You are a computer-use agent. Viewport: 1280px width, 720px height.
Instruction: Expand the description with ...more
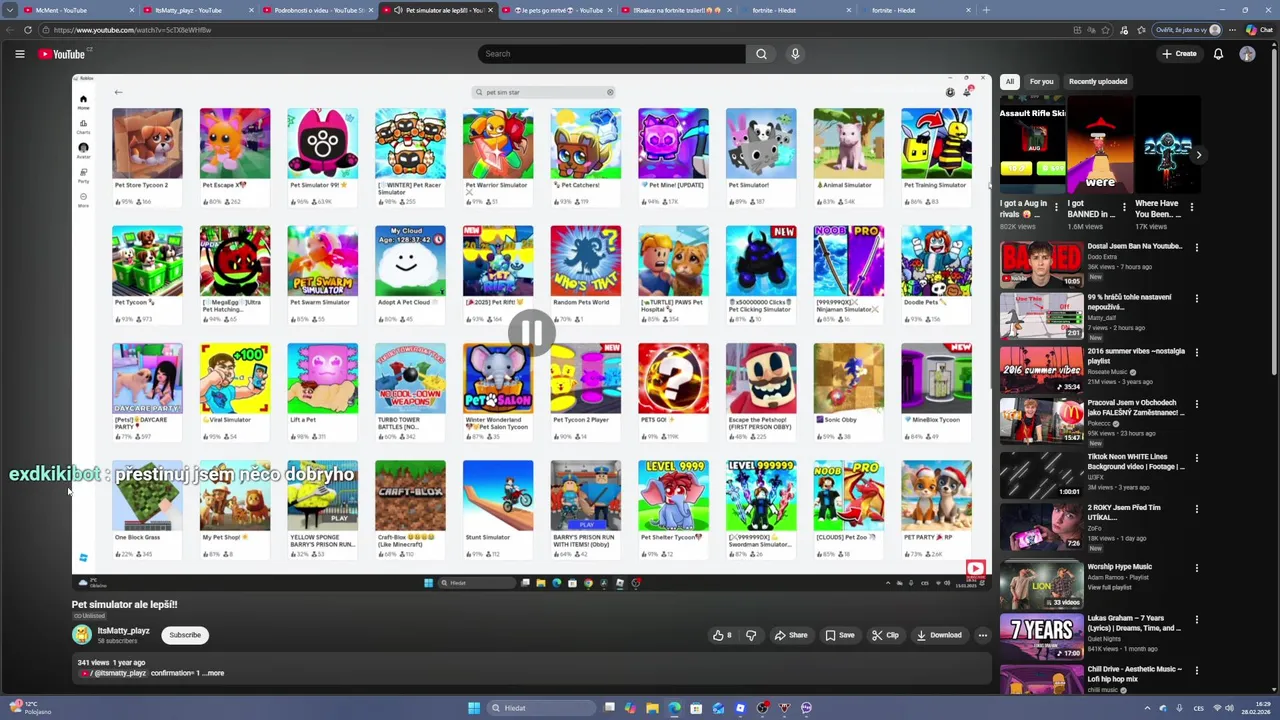214,673
